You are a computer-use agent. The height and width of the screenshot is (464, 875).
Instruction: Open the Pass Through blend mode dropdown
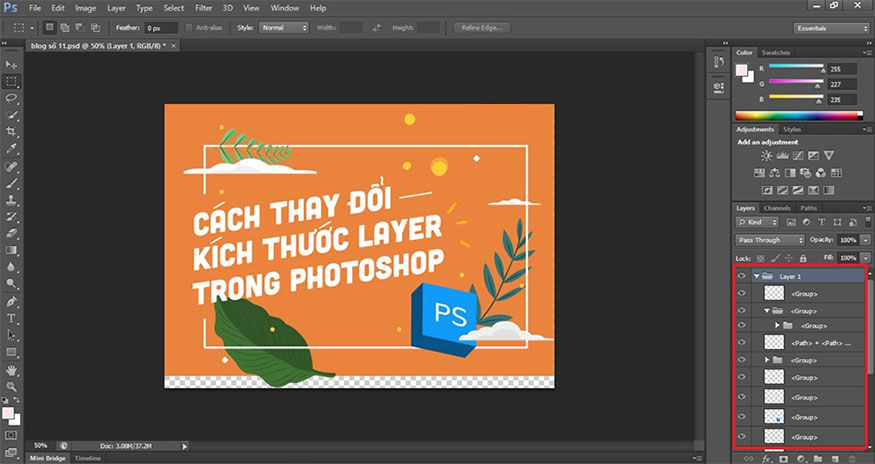pos(770,240)
